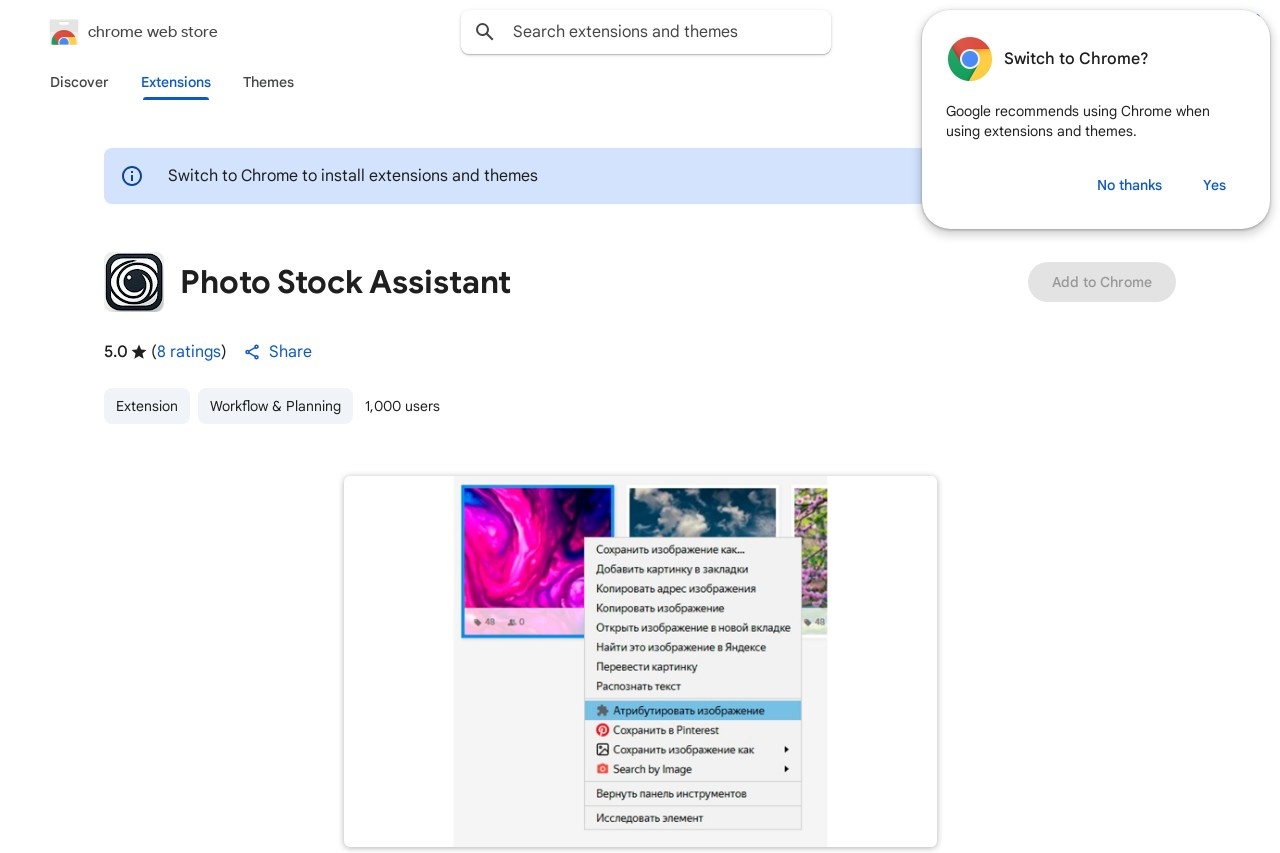Click the '1,000 users' text
The width and height of the screenshot is (1280, 853).
tap(402, 406)
